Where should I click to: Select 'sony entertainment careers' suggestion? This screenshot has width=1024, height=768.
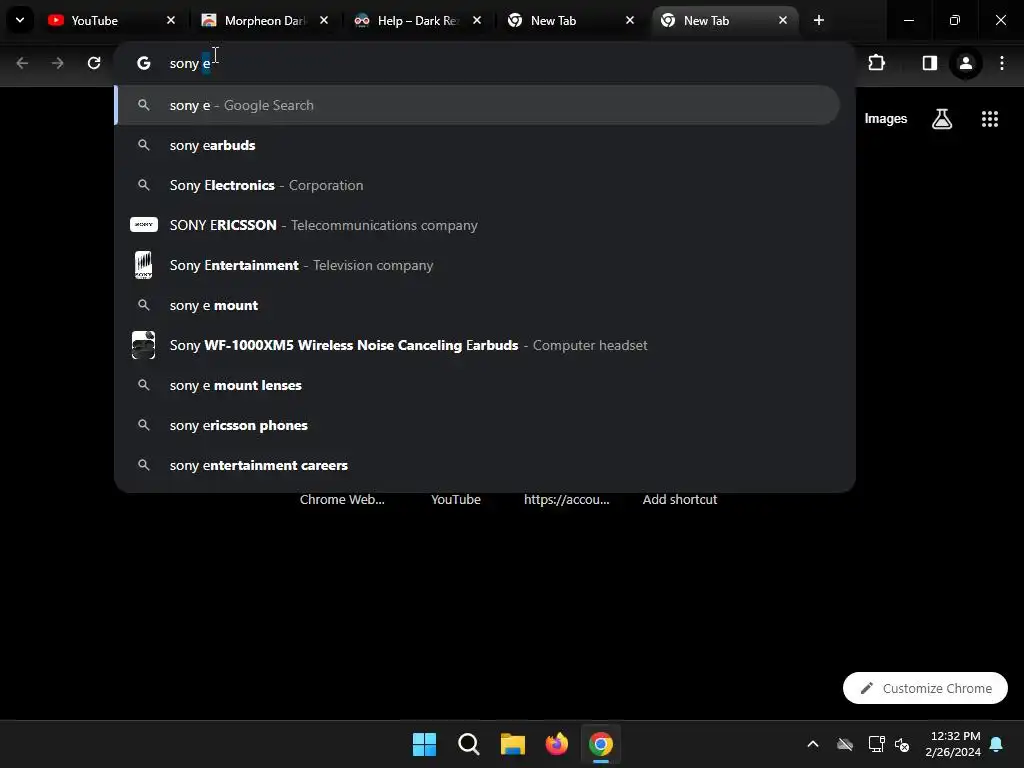pyautogui.click(x=477, y=465)
